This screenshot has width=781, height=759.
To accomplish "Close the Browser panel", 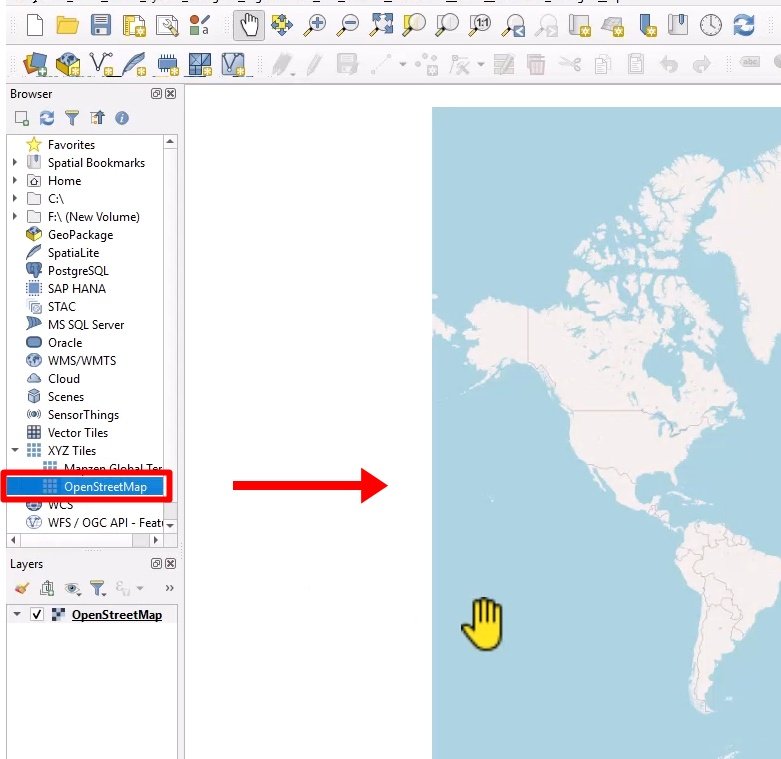I will coord(170,94).
